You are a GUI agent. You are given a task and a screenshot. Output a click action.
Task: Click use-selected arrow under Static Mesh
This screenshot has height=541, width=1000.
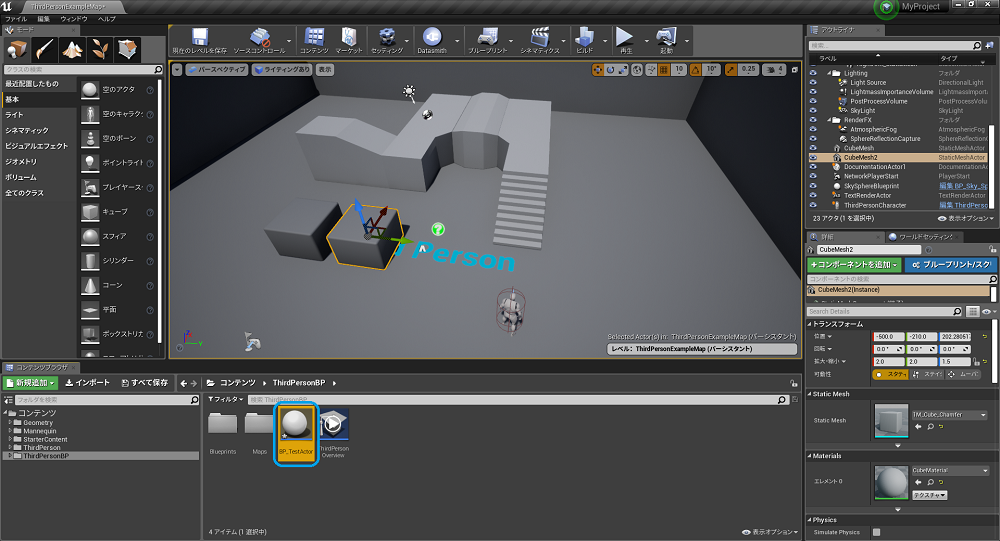pyautogui.click(x=918, y=427)
